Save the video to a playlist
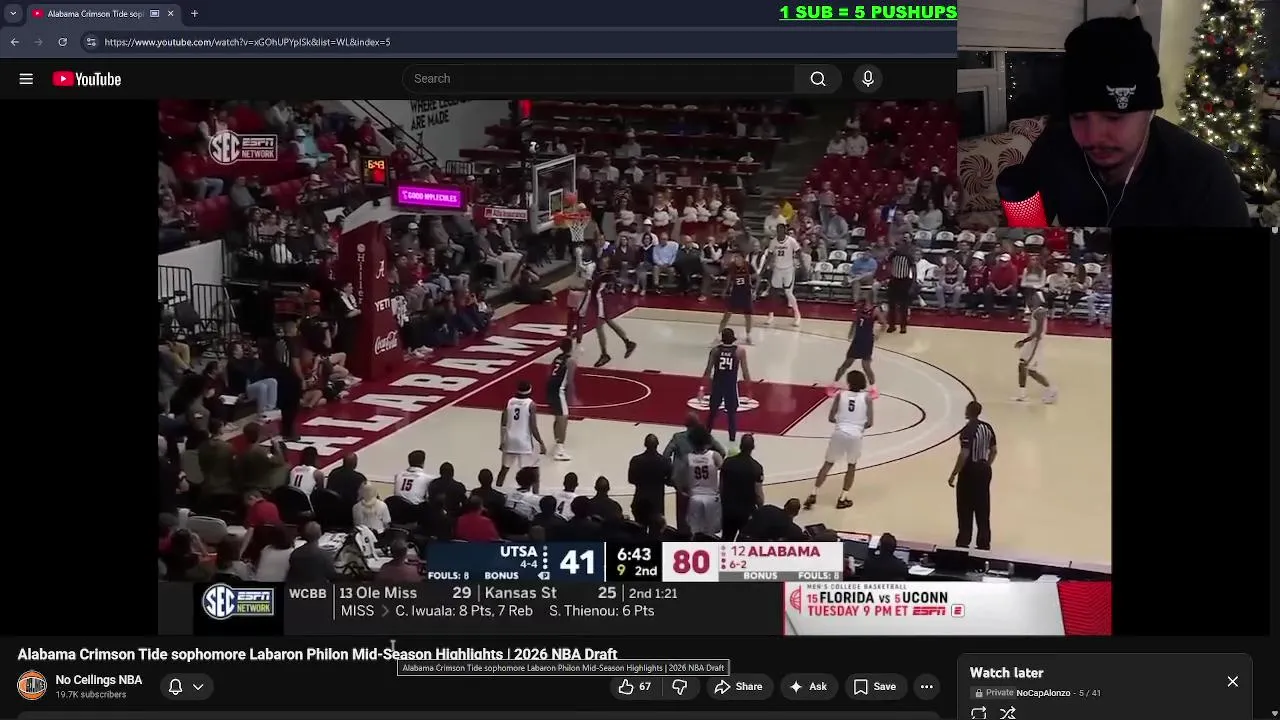 tap(874, 686)
